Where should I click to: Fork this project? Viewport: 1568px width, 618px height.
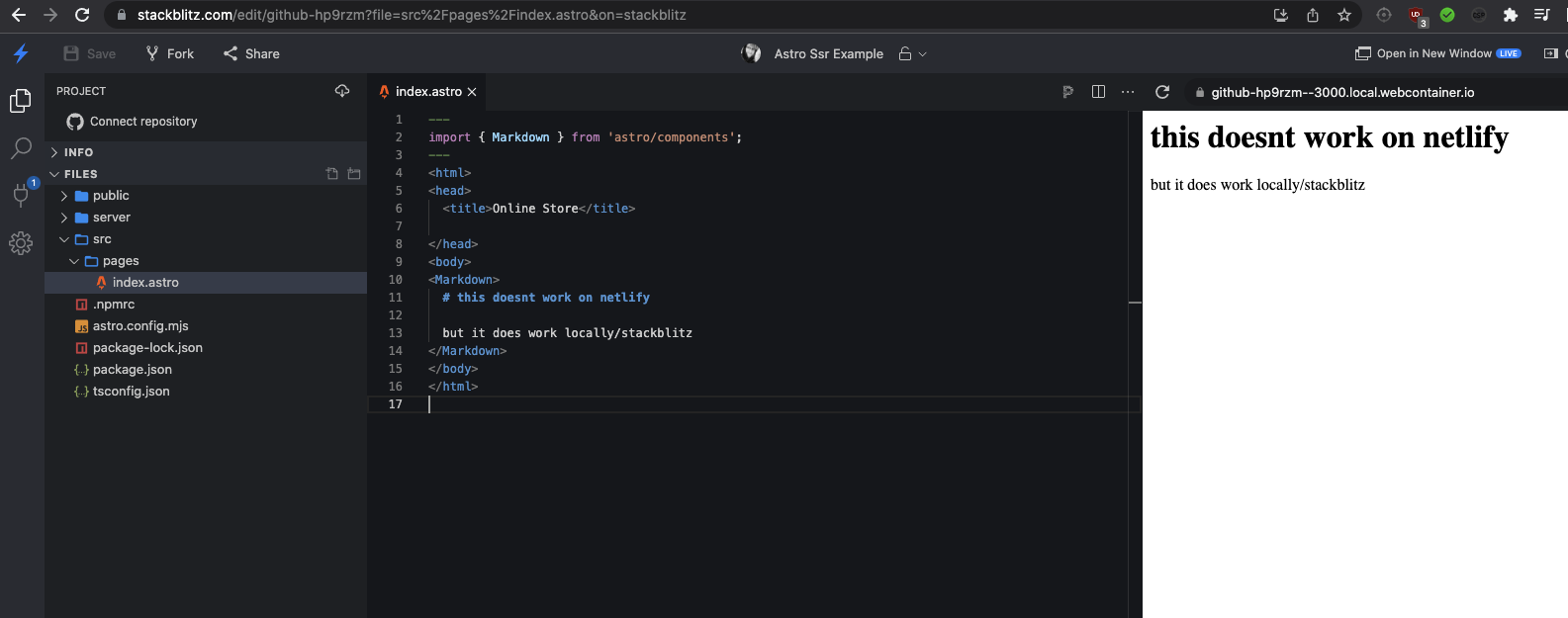coord(170,53)
